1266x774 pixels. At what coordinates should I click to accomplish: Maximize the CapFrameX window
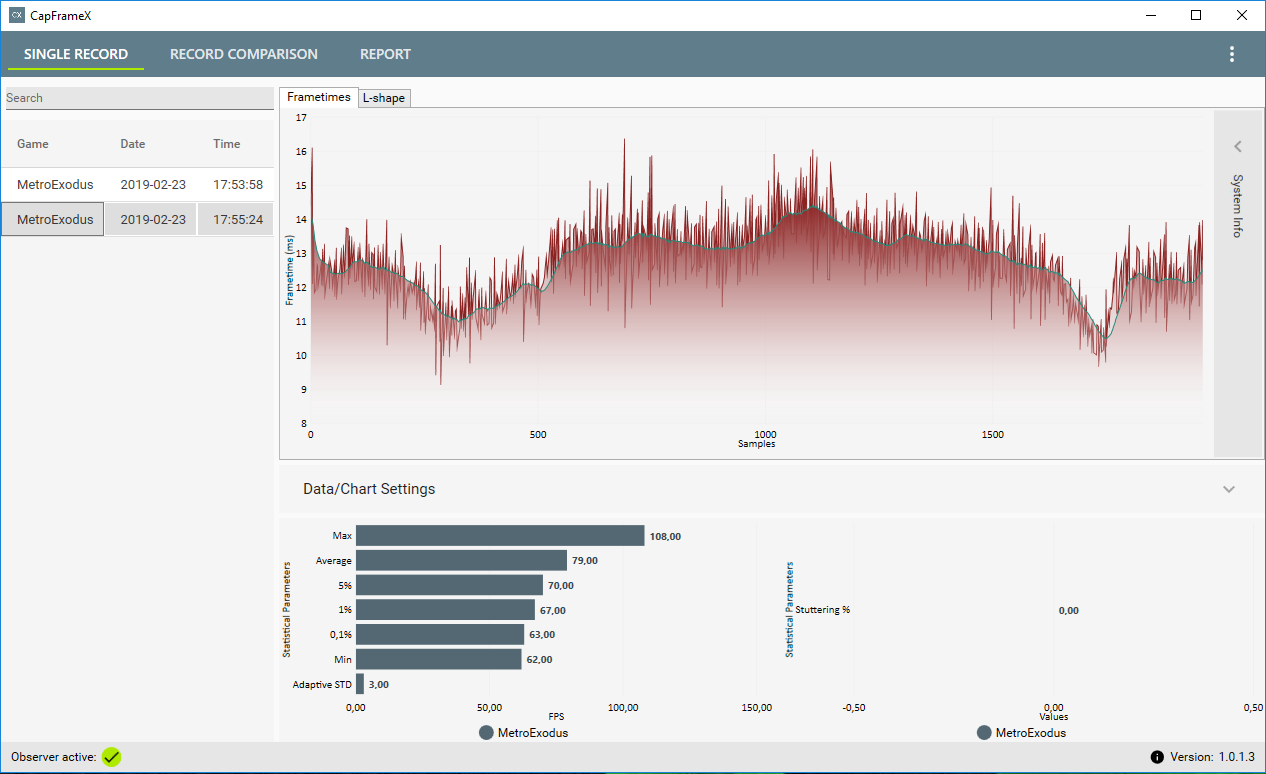[x=1196, y=15]
